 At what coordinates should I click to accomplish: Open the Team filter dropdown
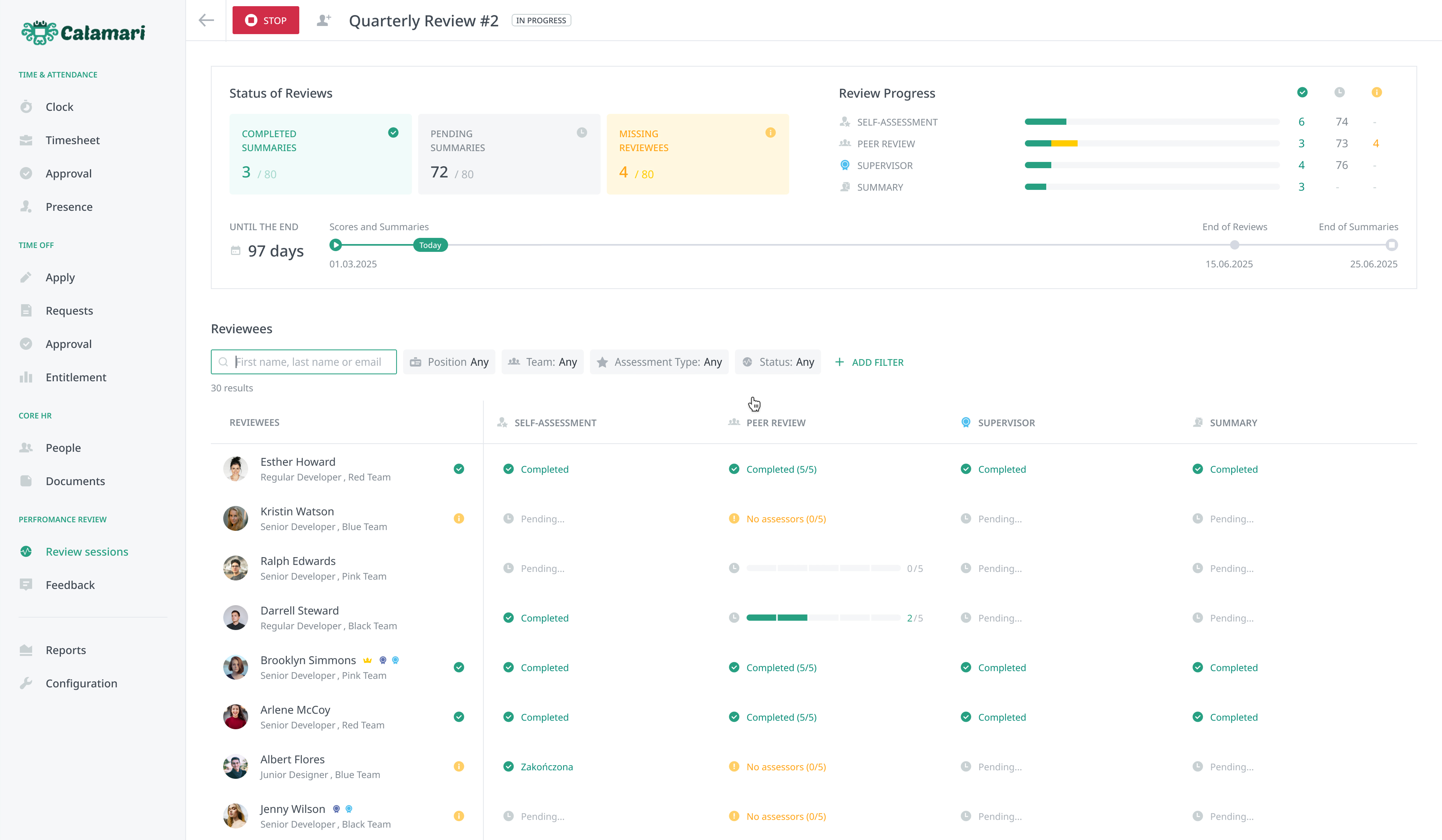click(x=542, y=362)
